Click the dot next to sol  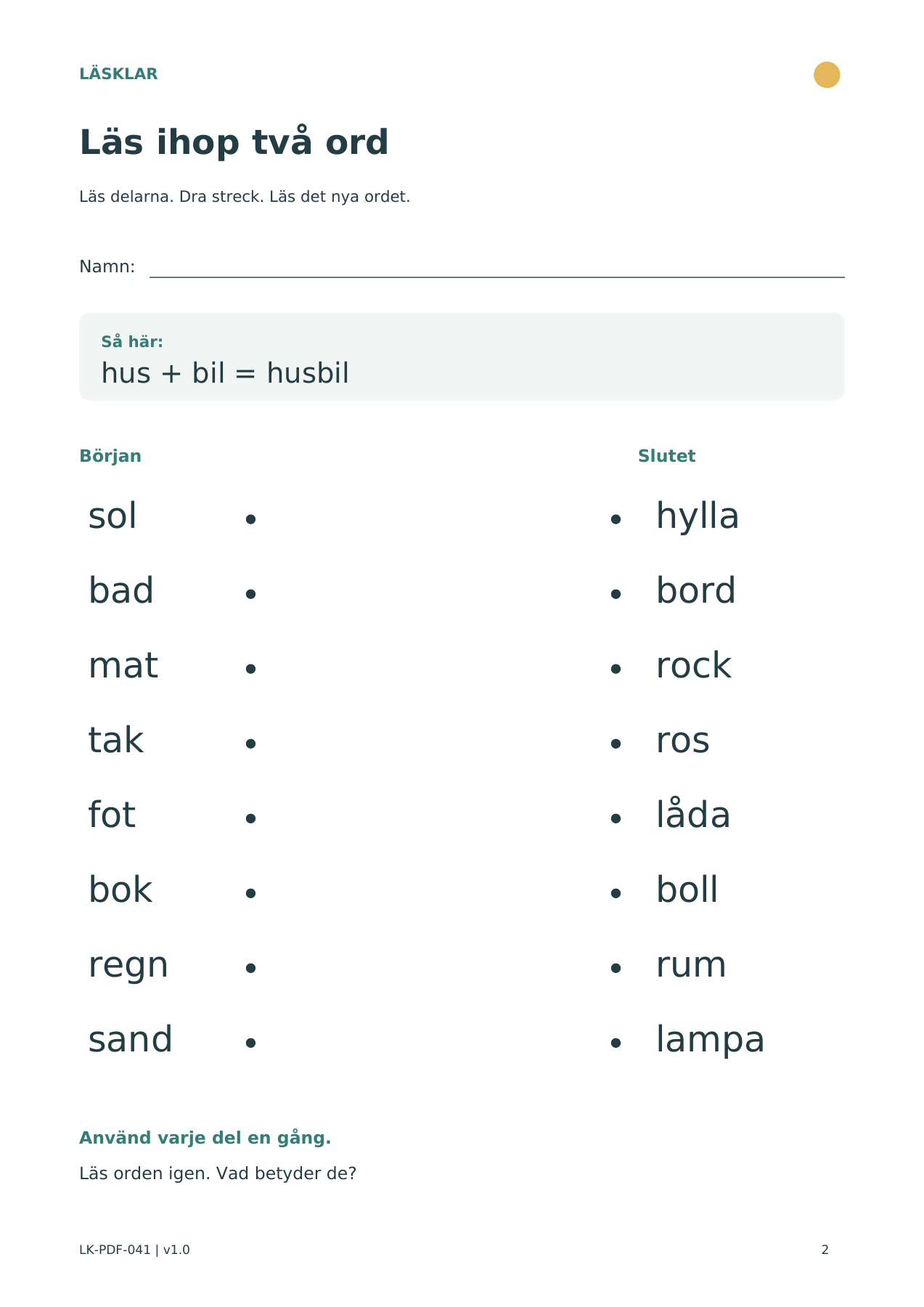coord(250,519)
